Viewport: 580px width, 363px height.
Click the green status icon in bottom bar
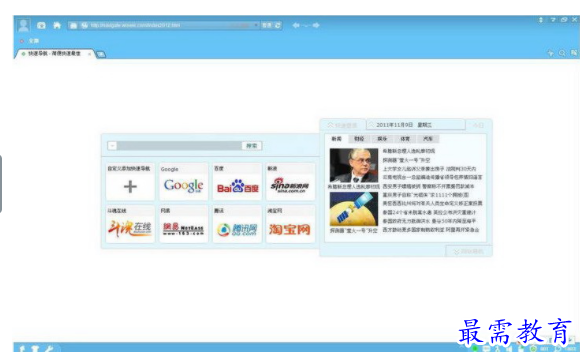[x=475, y=349]
